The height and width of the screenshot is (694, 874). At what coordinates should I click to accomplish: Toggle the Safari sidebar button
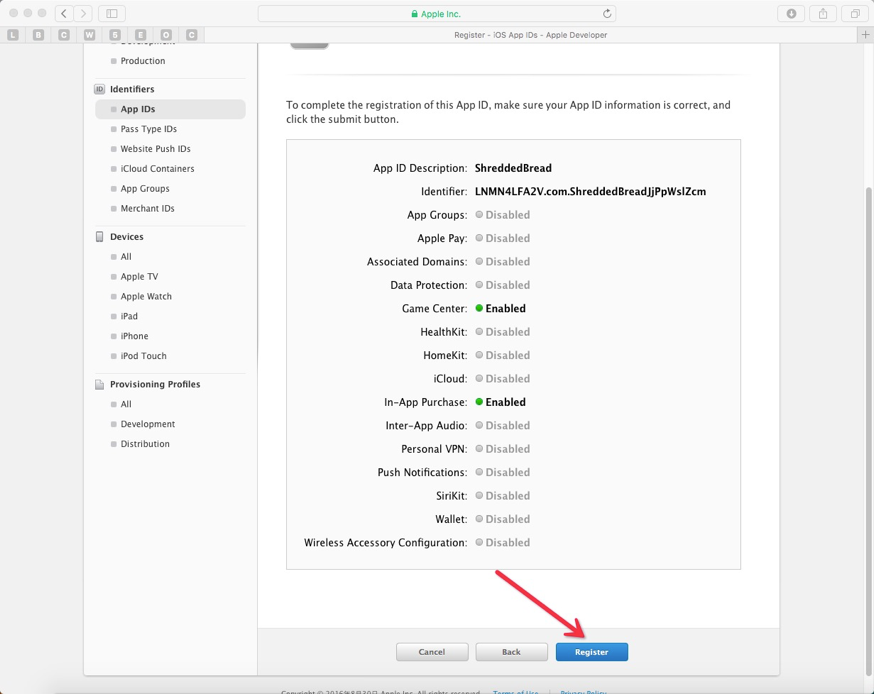tap(111, 13)
